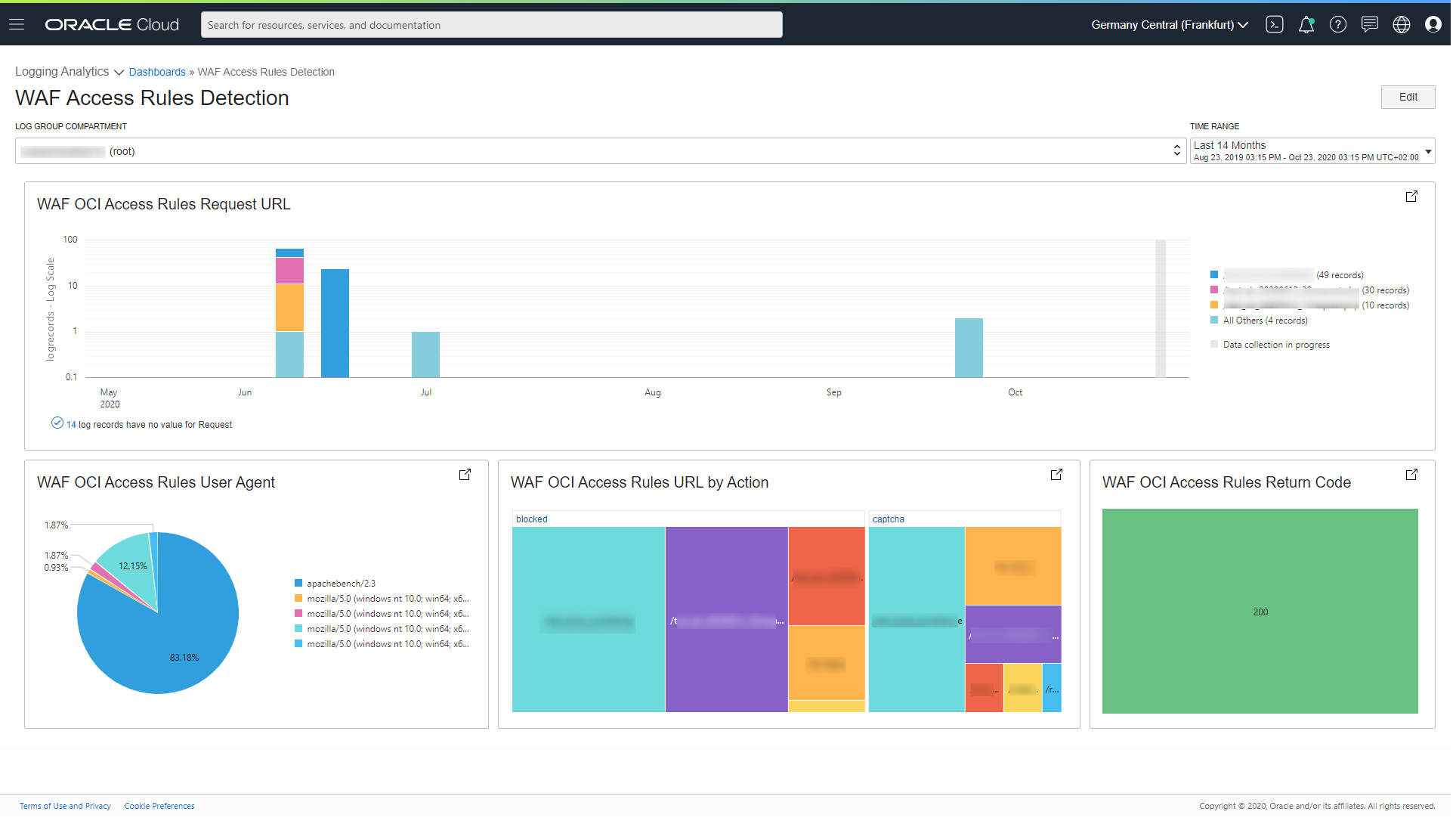The image size is (1456, 824).
Task: Go to the Dashboards breadcrumb link
Action: (x=157, y=73)
